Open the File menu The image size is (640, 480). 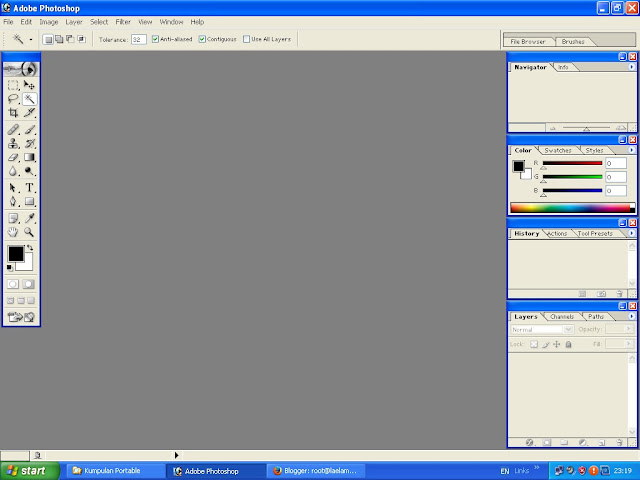point(8,22)
